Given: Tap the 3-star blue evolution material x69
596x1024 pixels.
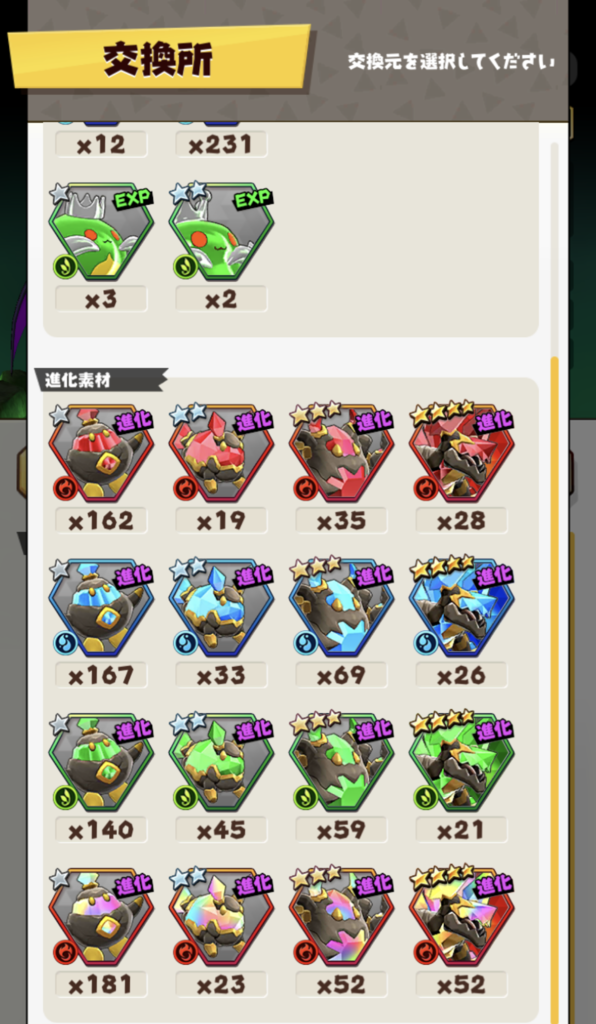Looking at the screenshot, I should [341, 608].
